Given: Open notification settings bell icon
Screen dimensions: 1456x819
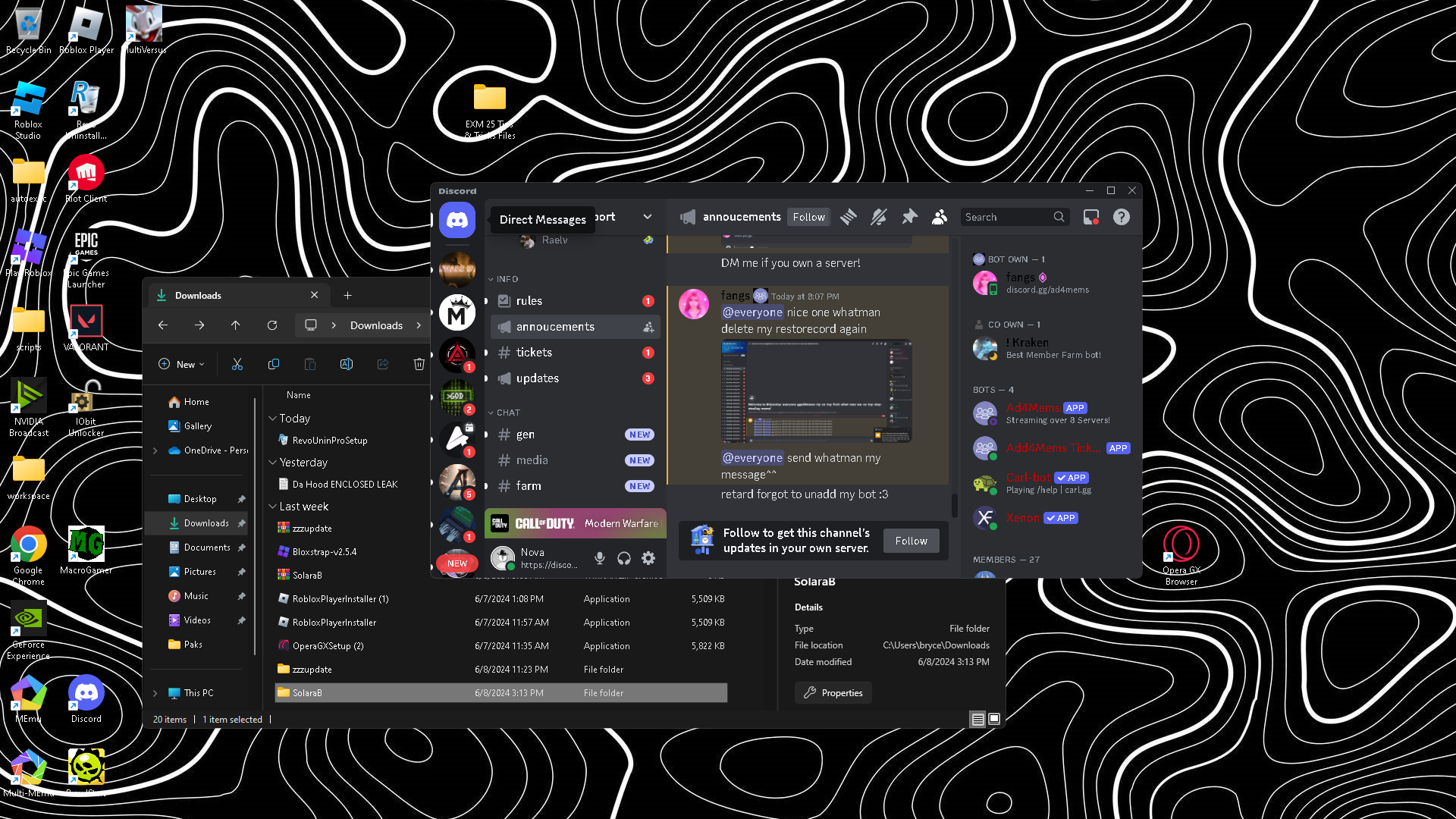Looking at the screenshot, I should click(879, 217).
